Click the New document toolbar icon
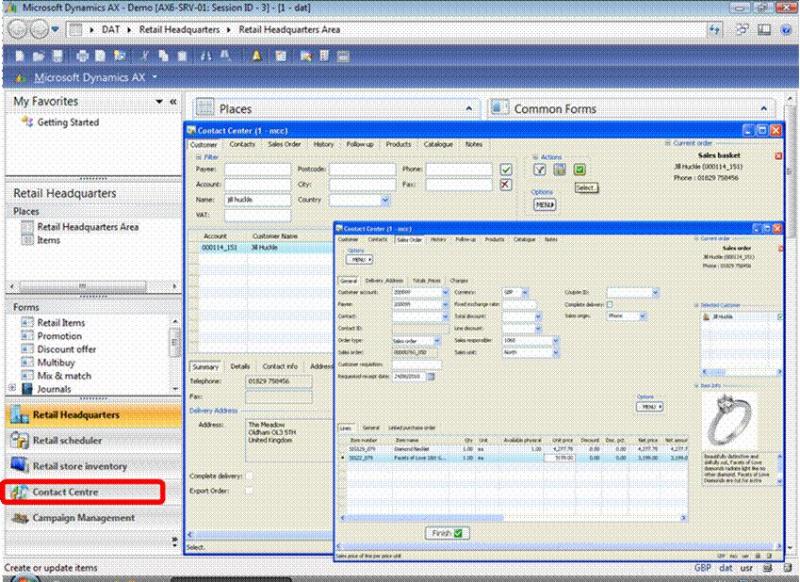 (19, 56)
